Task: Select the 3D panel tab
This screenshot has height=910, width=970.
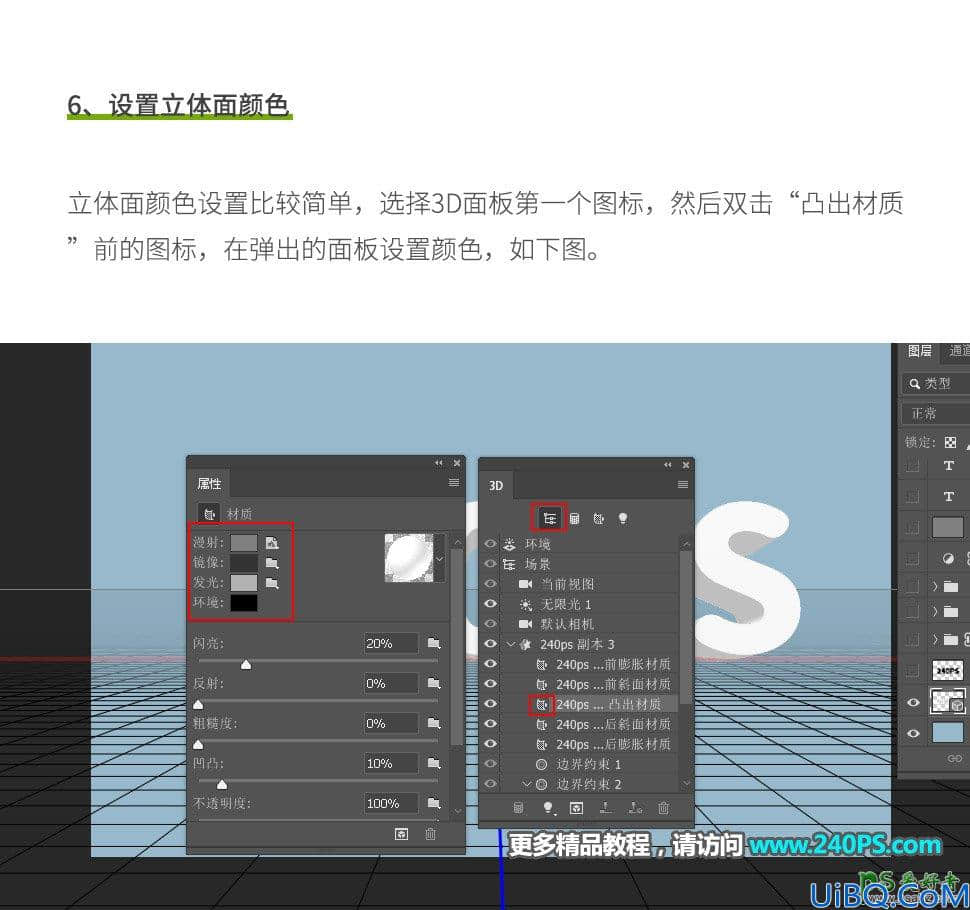Action: pos(496,486)
